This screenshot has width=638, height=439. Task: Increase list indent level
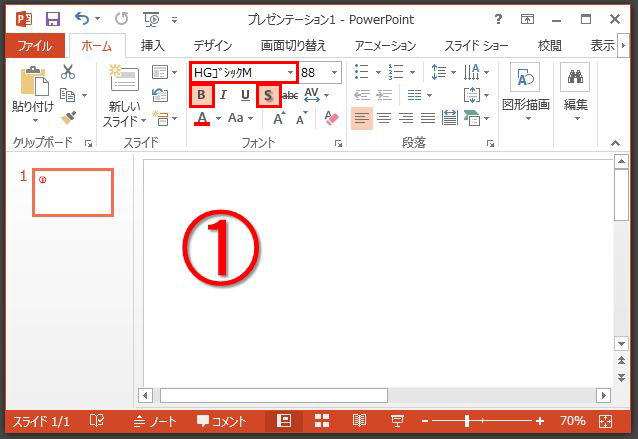coord(385,95)
